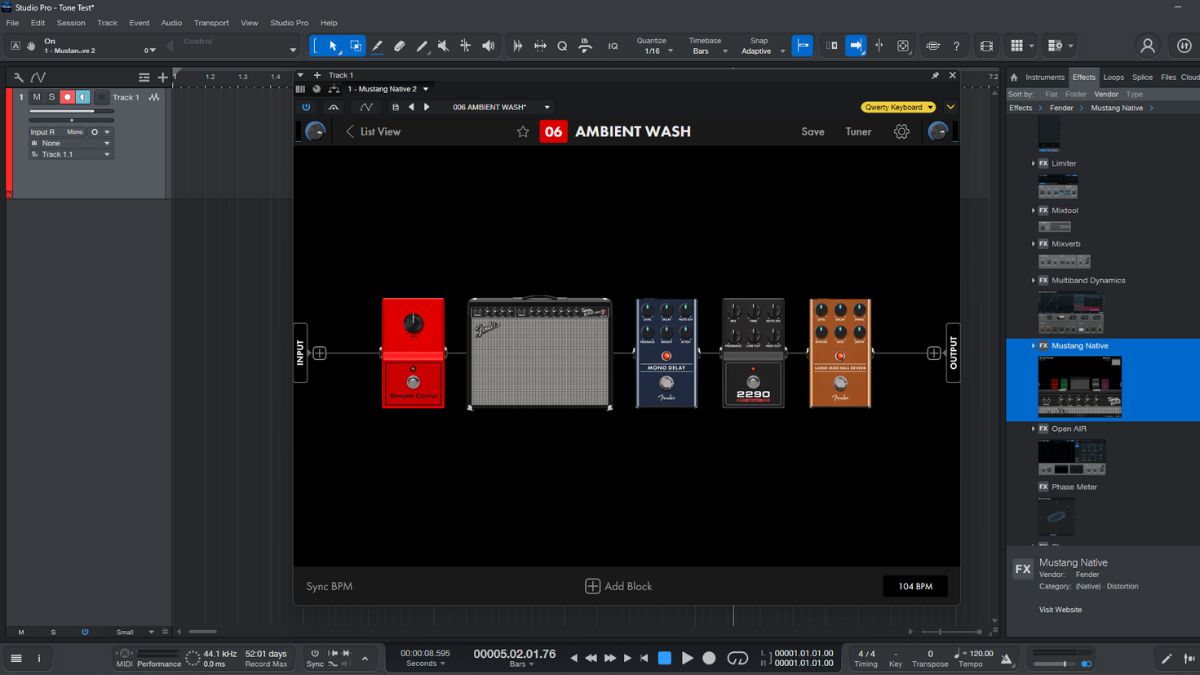Click the Simple Comp red pedal

(x=412, y=353)
